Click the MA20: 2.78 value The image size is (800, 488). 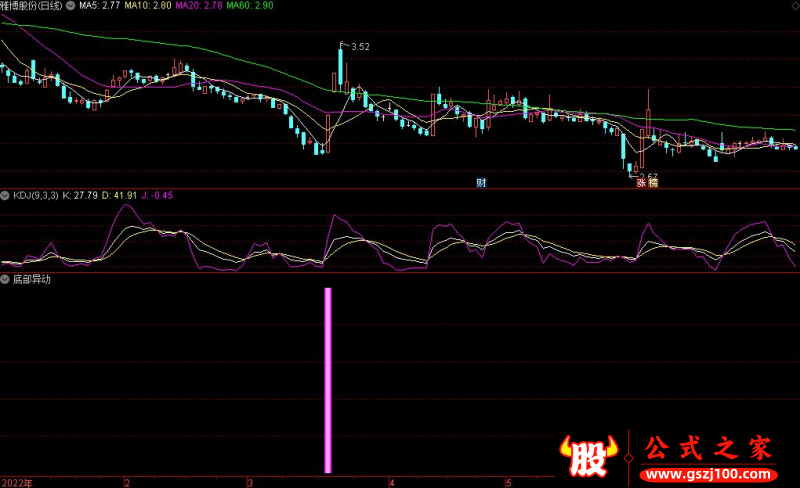point(199,6)
